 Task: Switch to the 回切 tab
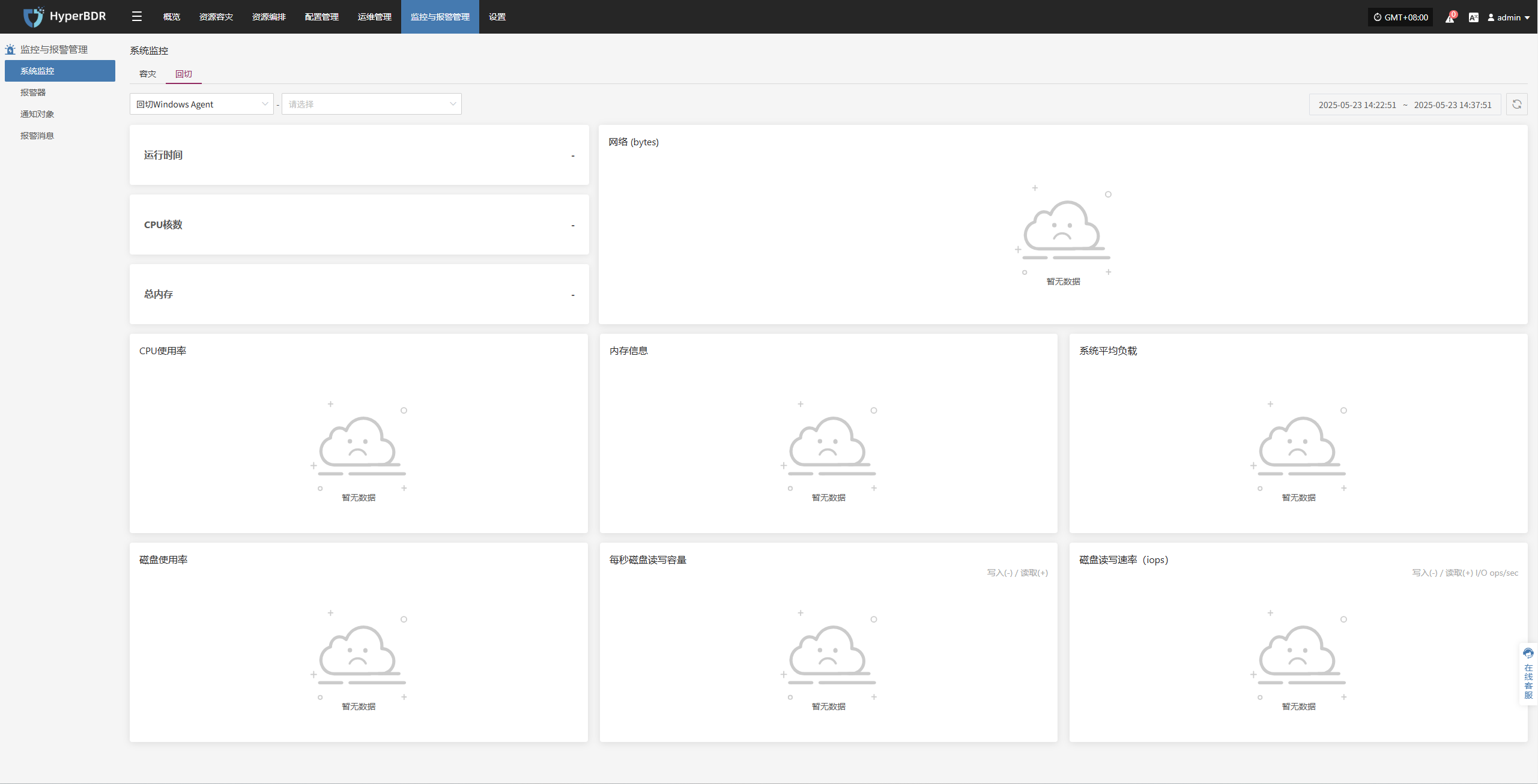[x=184, y=74]
